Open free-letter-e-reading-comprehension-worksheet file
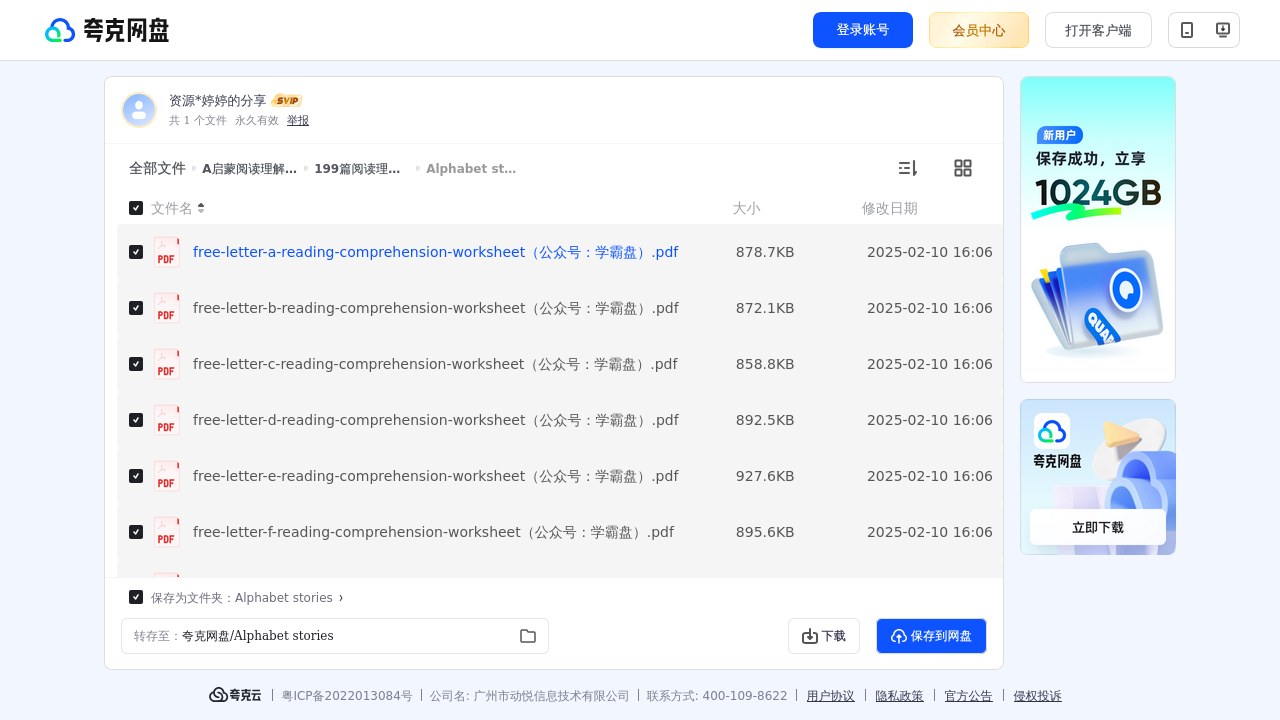Viewport: 1280px width, 720px height. [x=435, y=476]
